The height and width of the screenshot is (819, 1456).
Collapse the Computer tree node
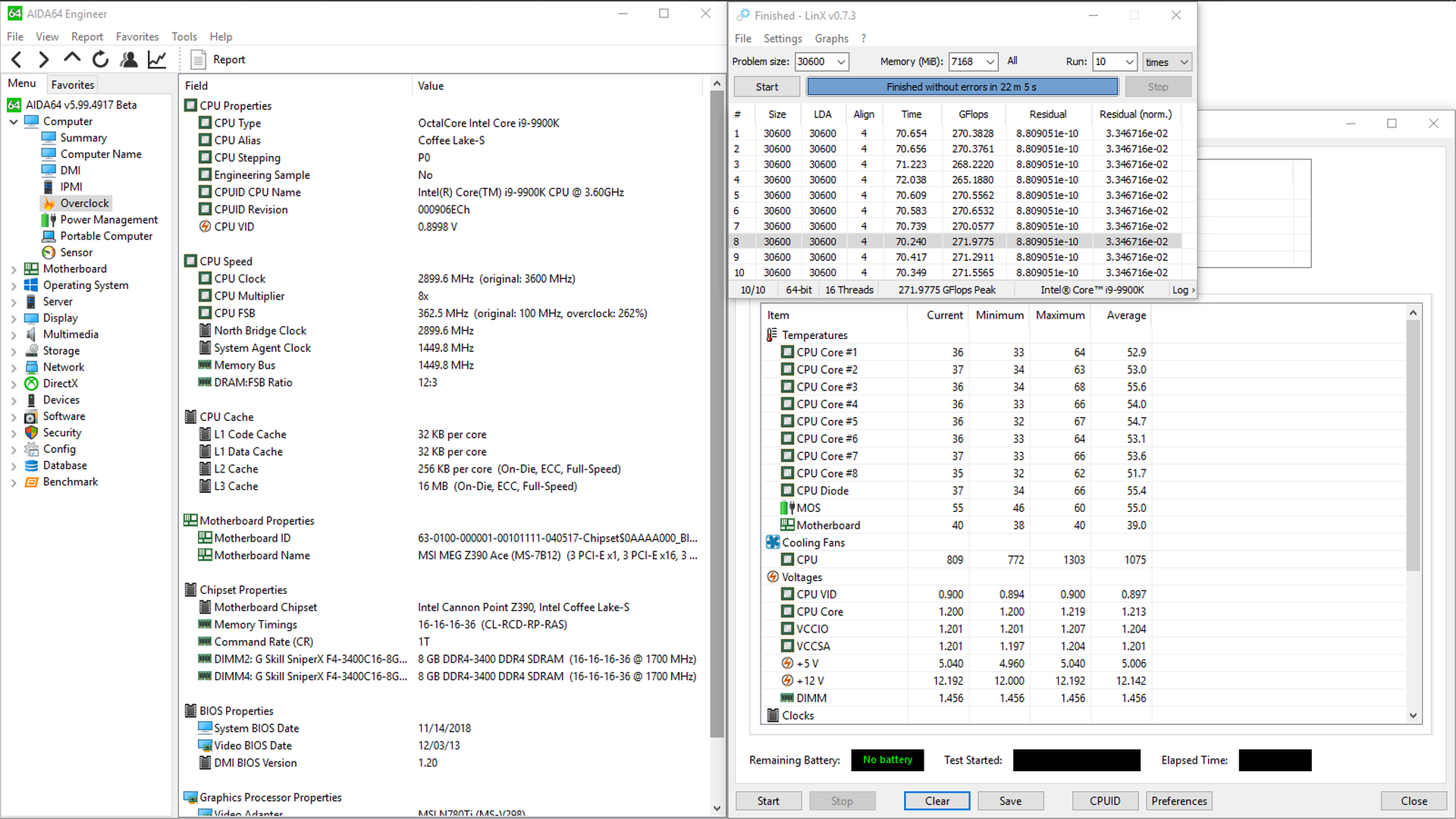pos(14,121)
